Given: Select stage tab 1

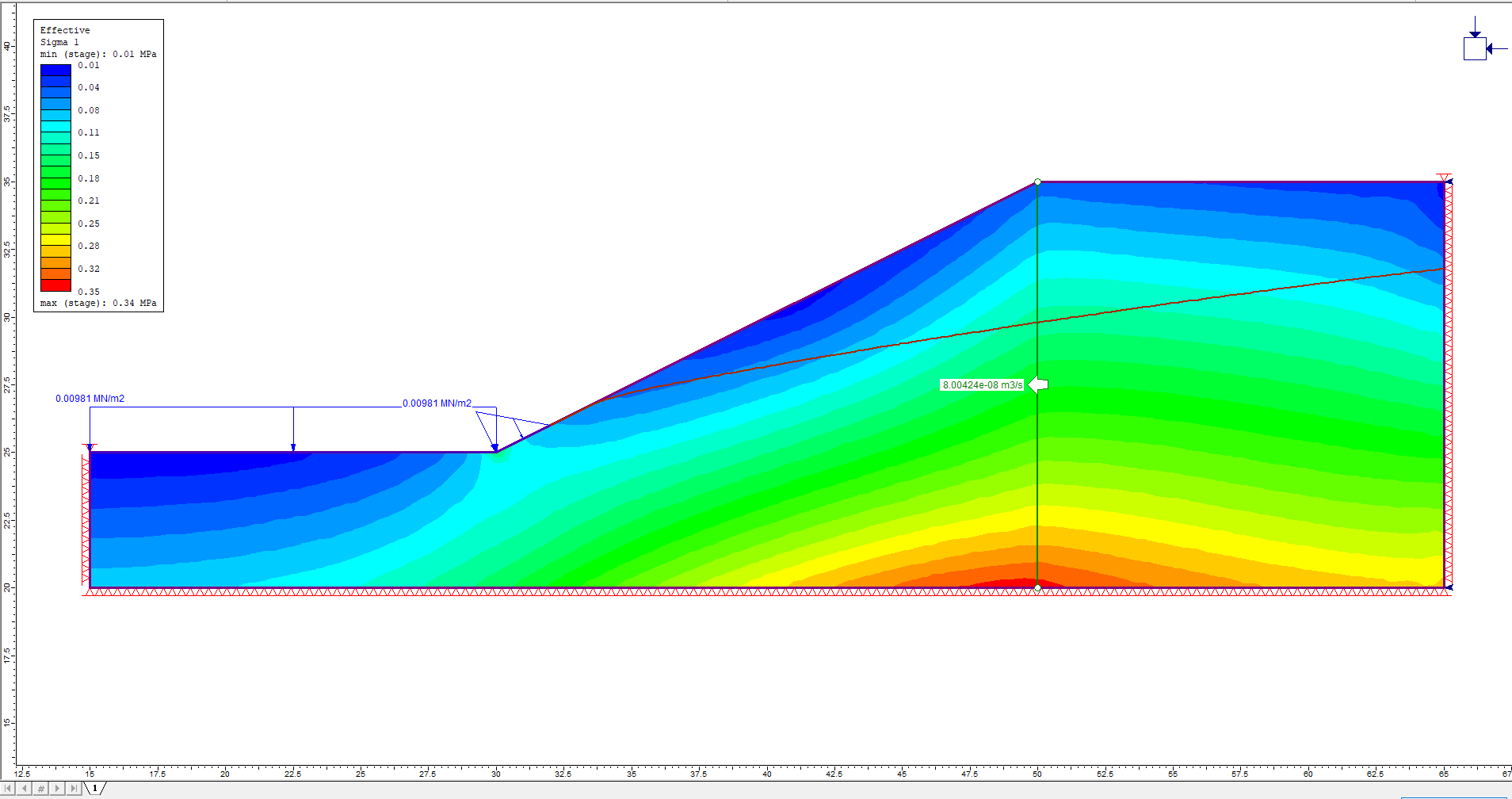Looking at the screenshot, I should [95, 788].
